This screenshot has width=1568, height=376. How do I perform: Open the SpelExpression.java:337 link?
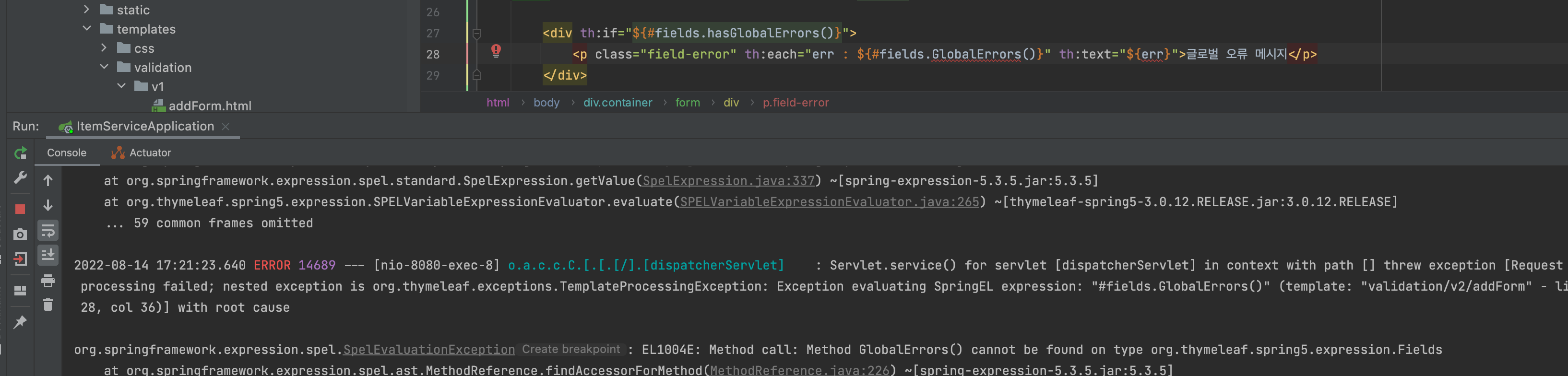(x=728, y=181)
